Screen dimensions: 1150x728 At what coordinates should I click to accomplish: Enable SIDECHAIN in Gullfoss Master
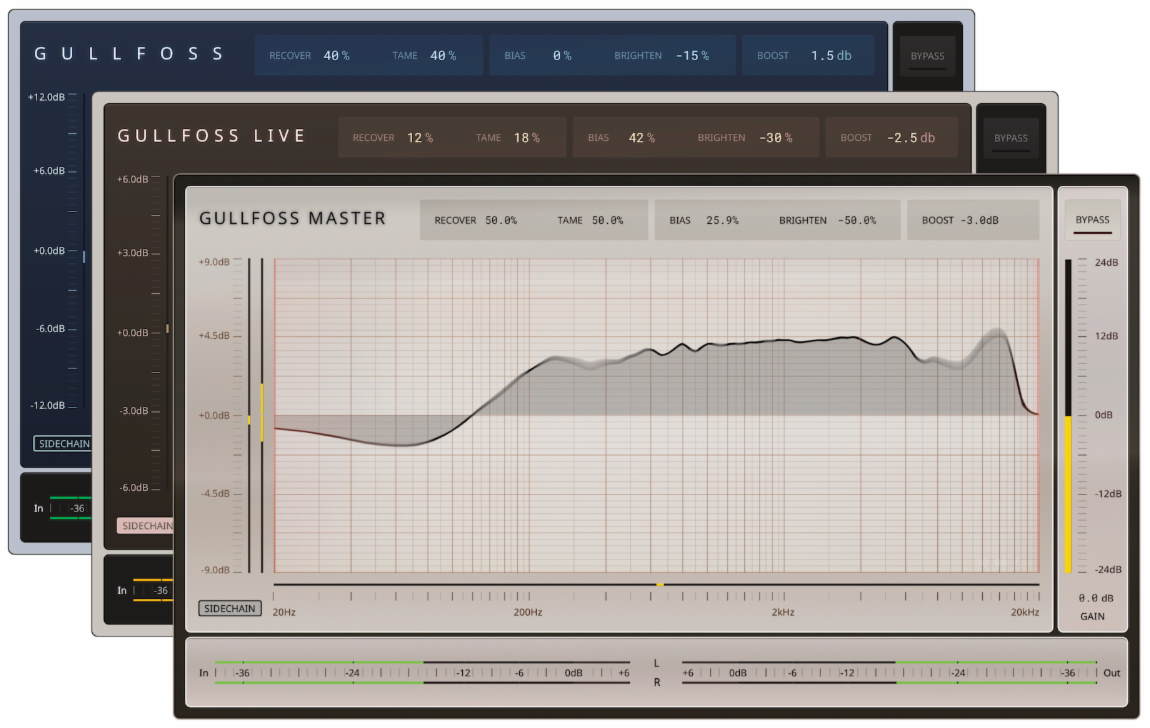(229, 608)
